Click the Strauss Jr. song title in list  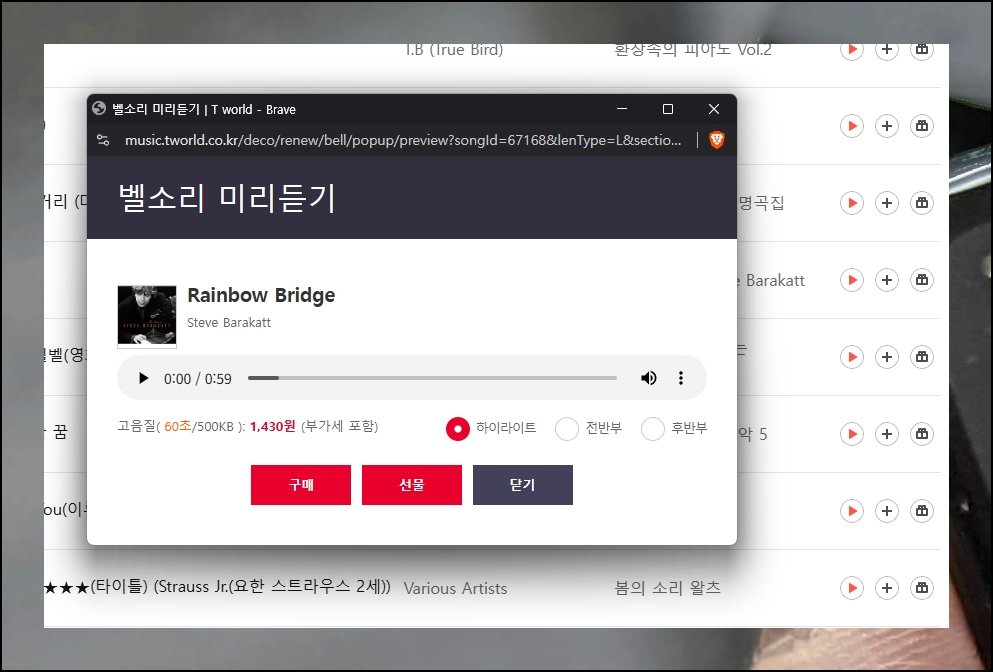(x=217, y=586)
